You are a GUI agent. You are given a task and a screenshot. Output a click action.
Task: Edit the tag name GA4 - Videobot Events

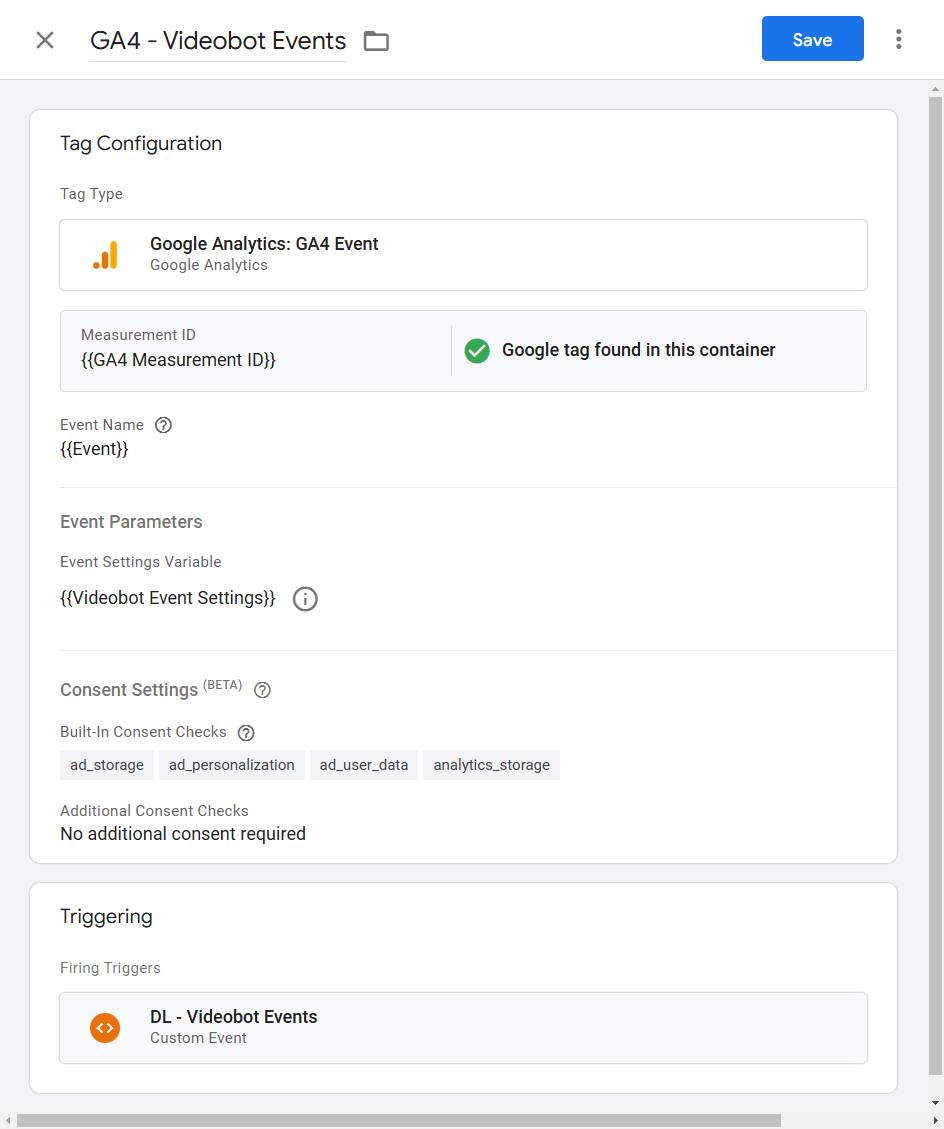coord(218,41)
